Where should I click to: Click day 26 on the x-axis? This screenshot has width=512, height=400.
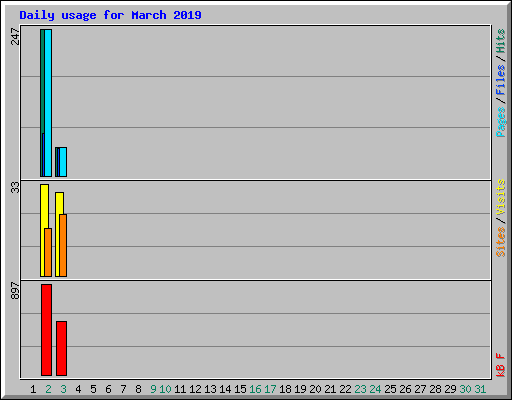405,389
